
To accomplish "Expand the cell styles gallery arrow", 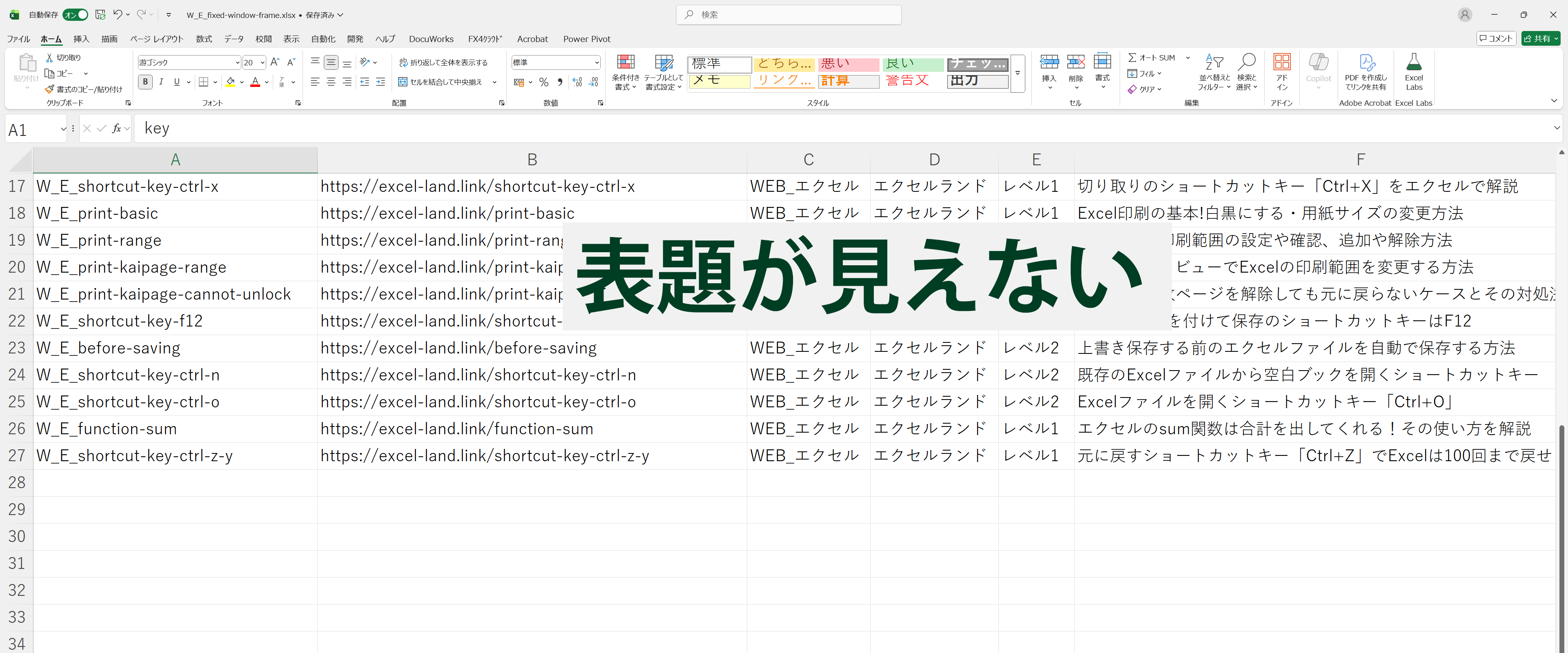I will point(1017,73).
